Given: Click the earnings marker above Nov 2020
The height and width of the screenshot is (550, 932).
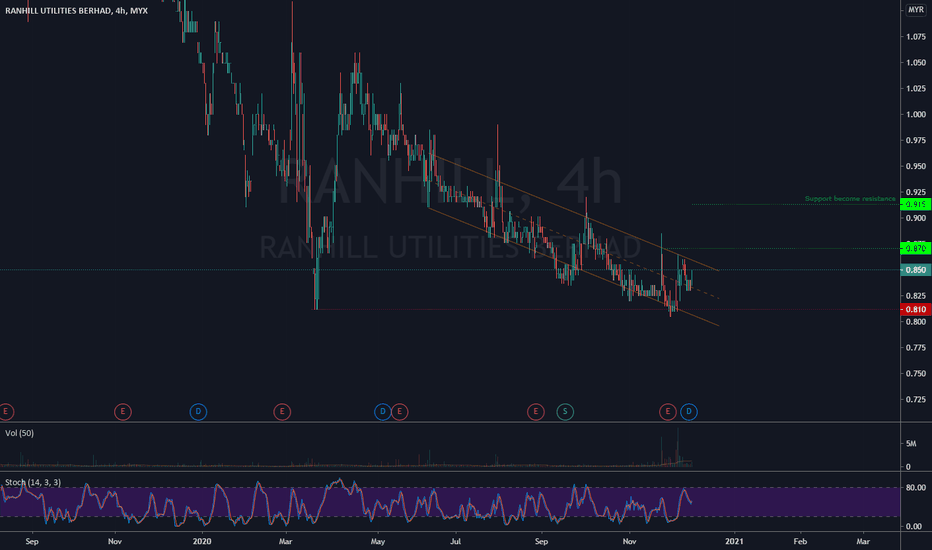Looking at the screenshot, I should pos(667,411).
